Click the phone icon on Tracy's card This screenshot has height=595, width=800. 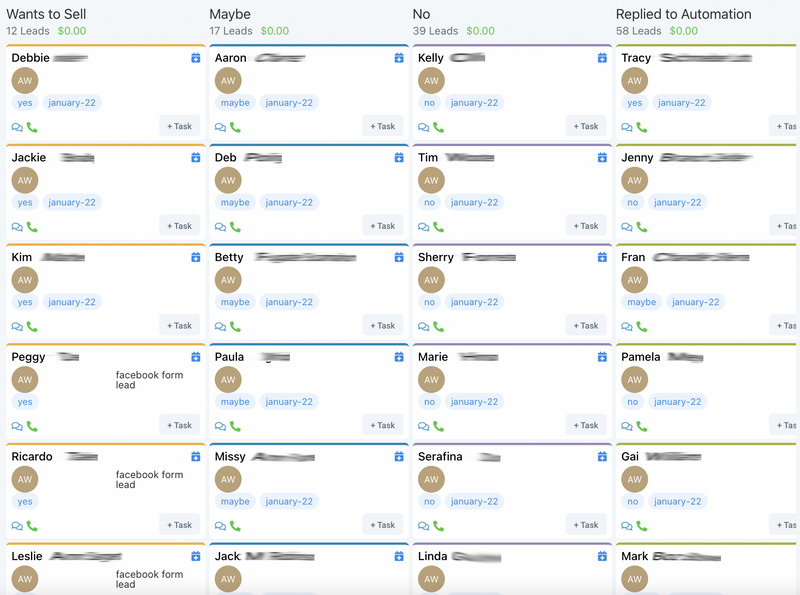pyautogui.click(x=642, y=127)
